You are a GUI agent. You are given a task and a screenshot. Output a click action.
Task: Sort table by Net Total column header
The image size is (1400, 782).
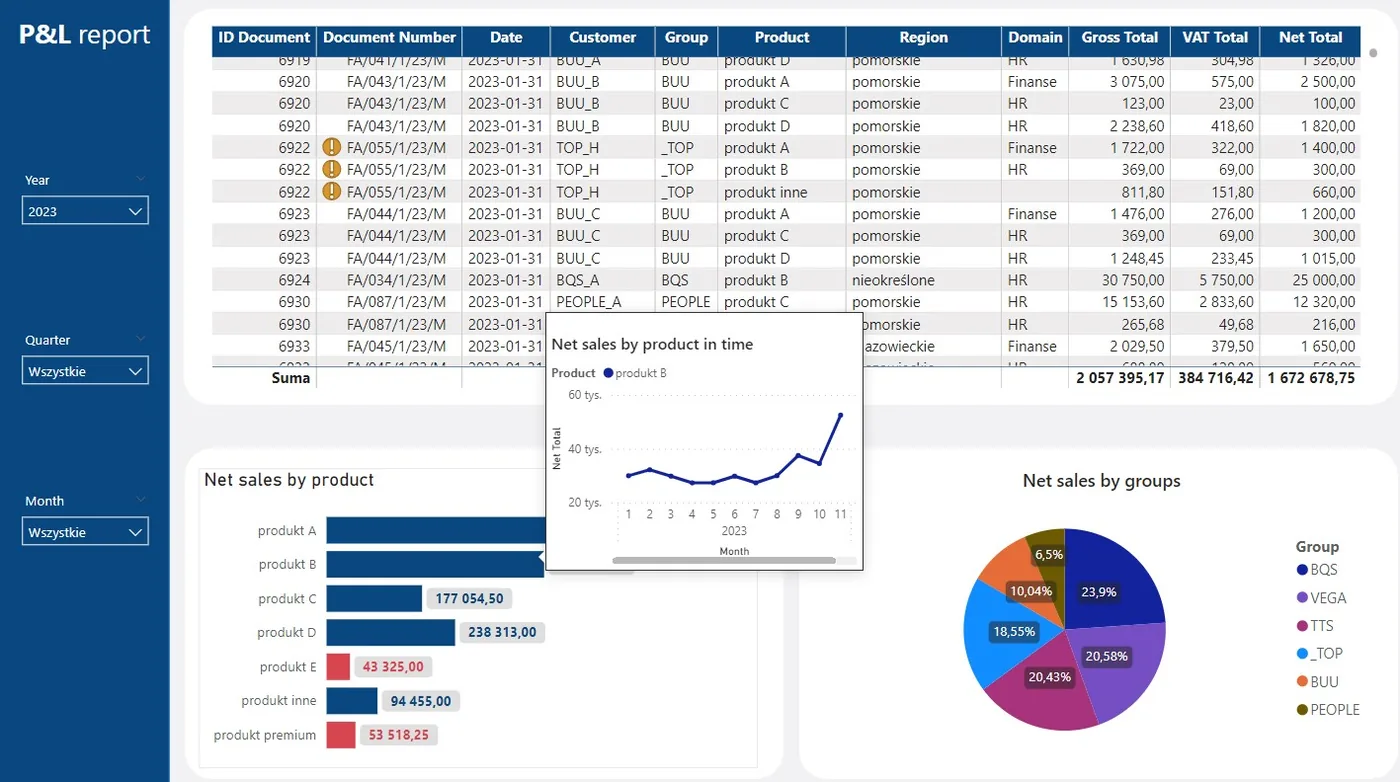(x=1310, y=38)
